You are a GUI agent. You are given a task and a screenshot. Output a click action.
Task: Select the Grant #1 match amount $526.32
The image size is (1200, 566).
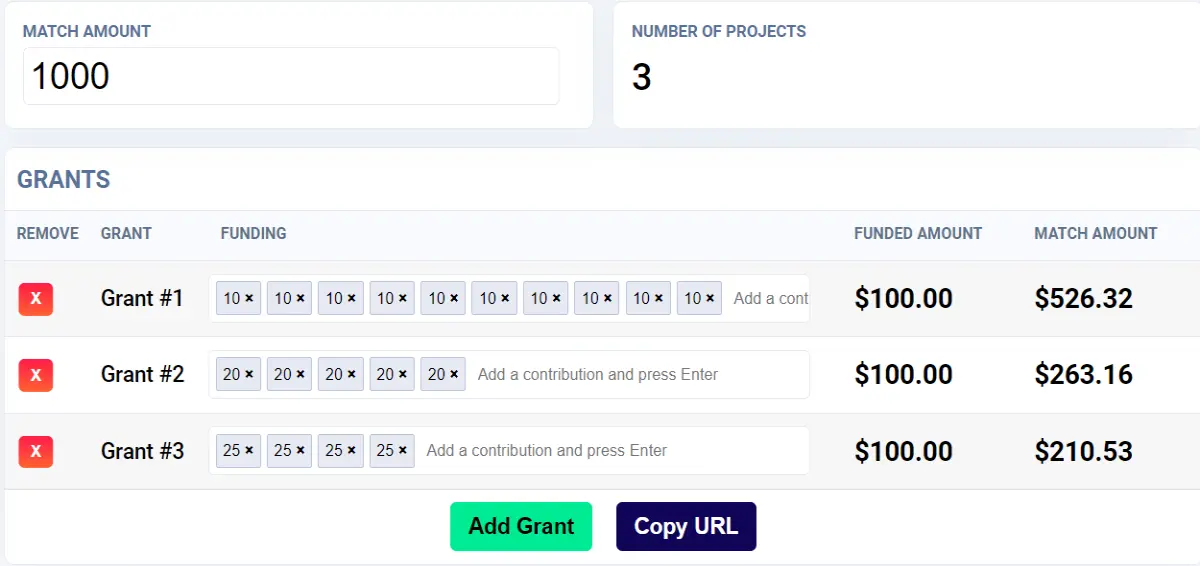point(1083,298)
